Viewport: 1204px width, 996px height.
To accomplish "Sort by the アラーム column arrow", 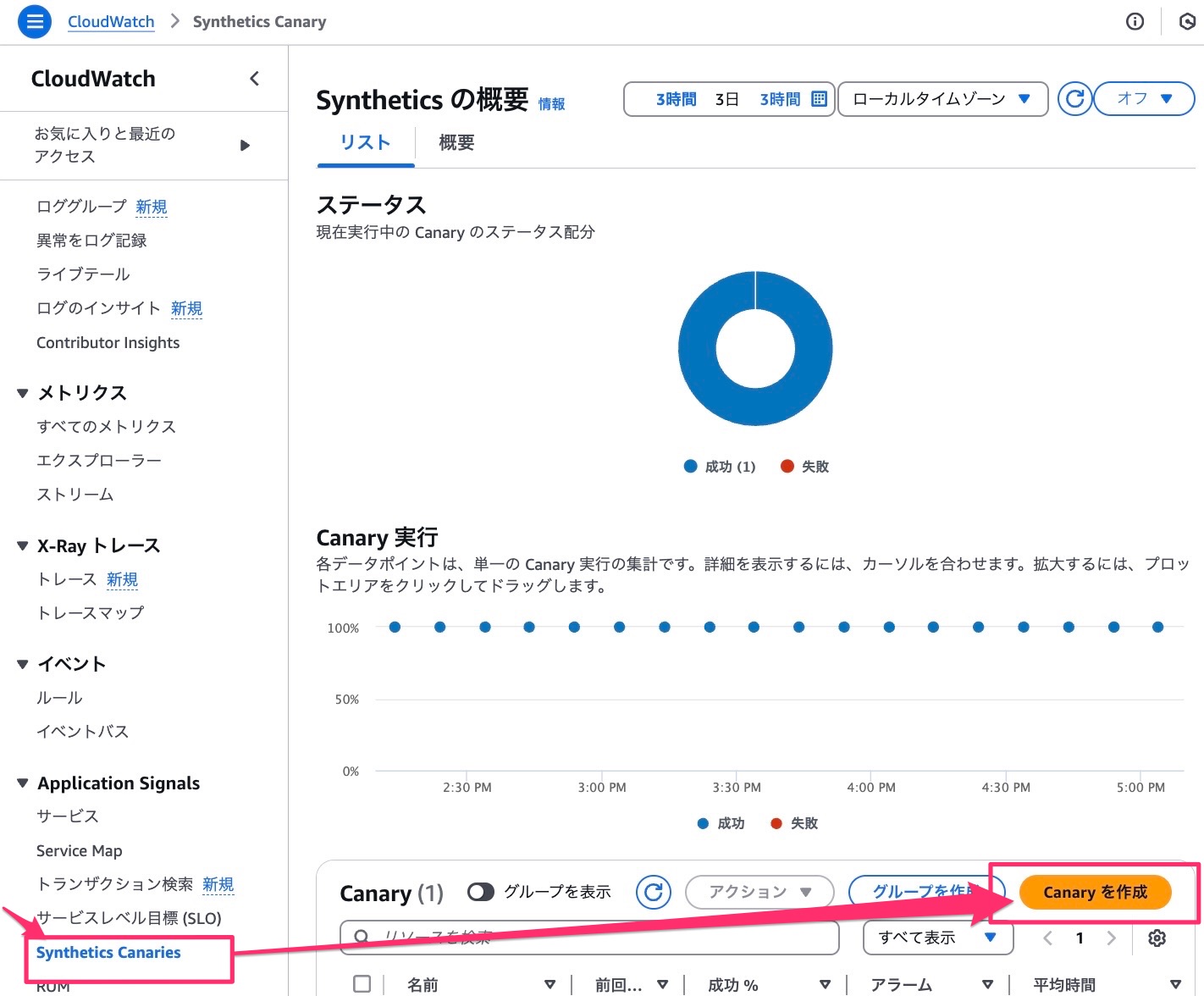I will 987,984.
